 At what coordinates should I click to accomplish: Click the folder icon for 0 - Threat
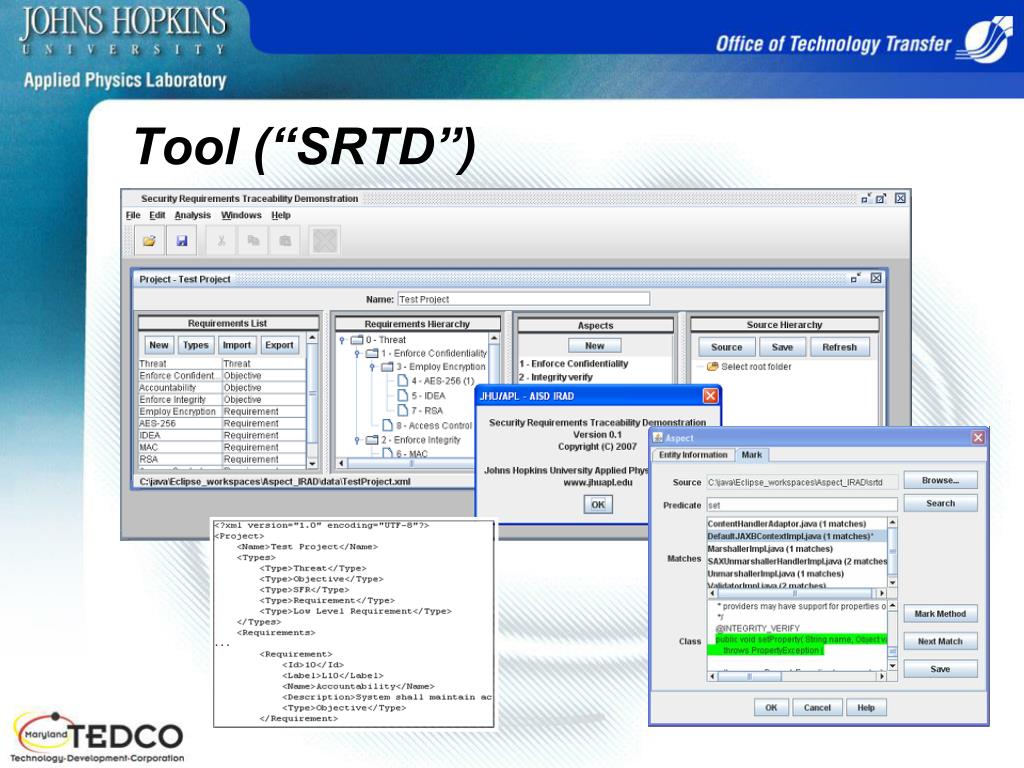pos(357,340)
